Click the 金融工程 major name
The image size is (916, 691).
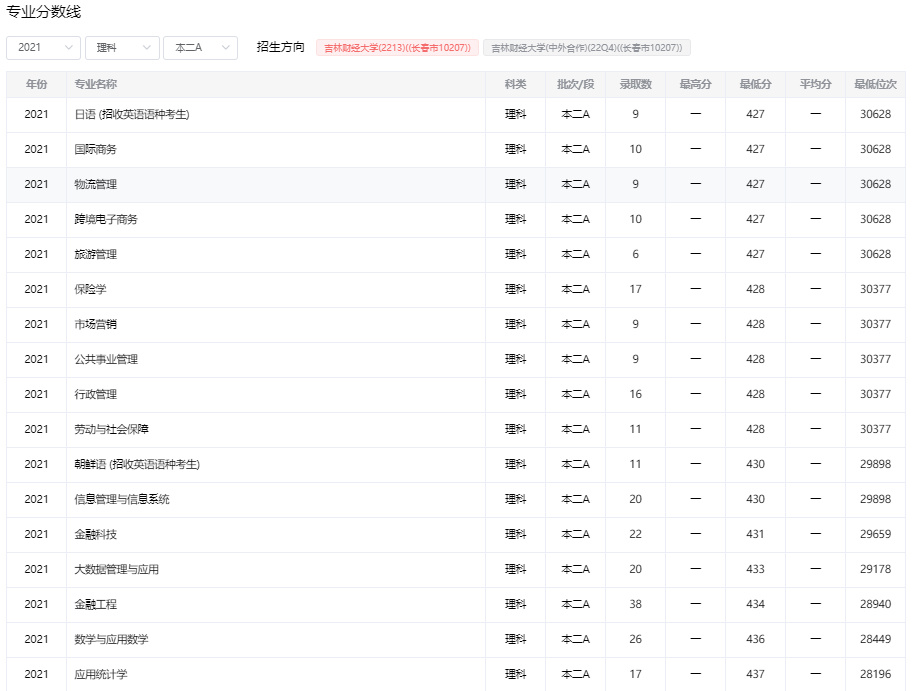click(x=96, y=605)
